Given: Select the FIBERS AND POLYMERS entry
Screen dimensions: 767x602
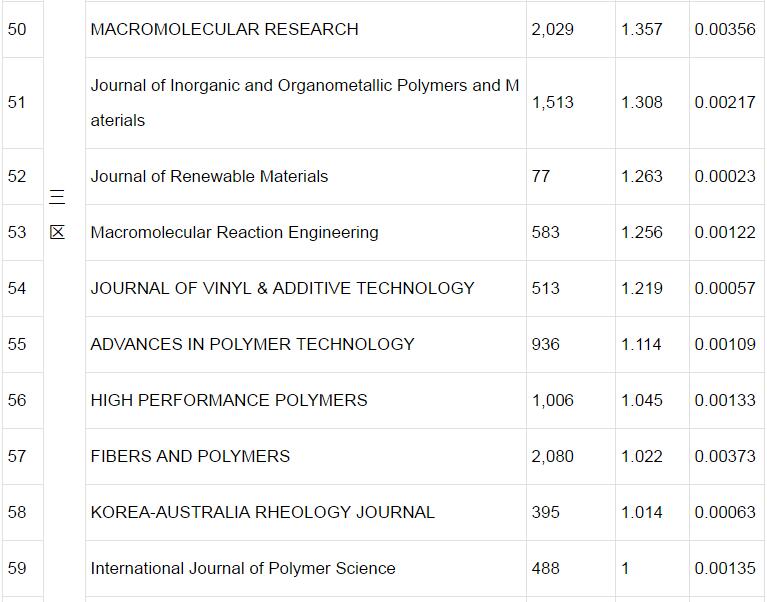Looking at the screenshot, I should tap(190, 456).
